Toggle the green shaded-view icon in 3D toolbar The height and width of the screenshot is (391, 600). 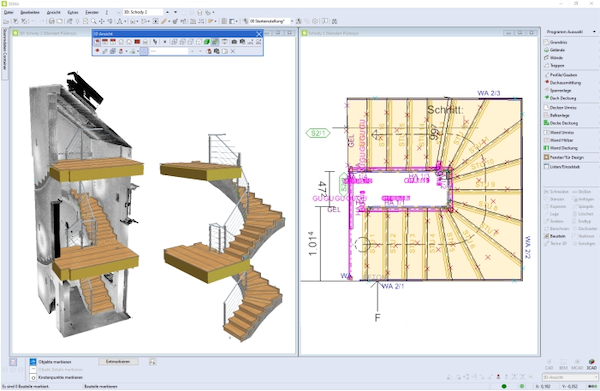[207, 42]
